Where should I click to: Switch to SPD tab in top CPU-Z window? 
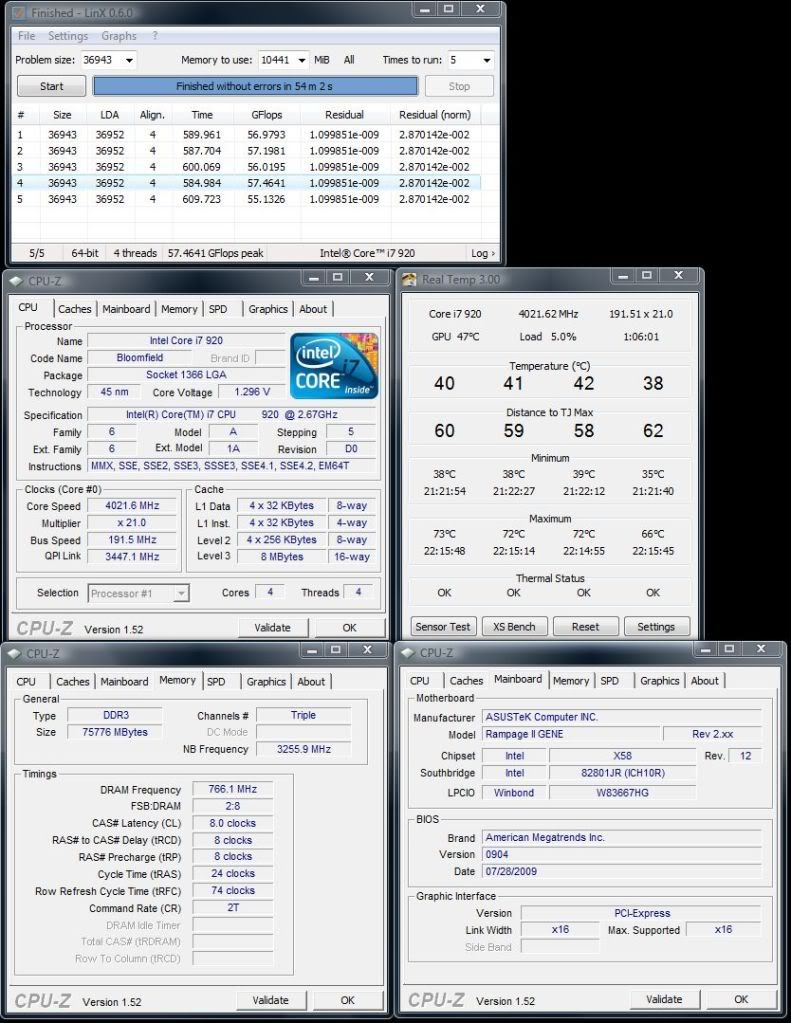pyautogui.click(x=218, y=309)
